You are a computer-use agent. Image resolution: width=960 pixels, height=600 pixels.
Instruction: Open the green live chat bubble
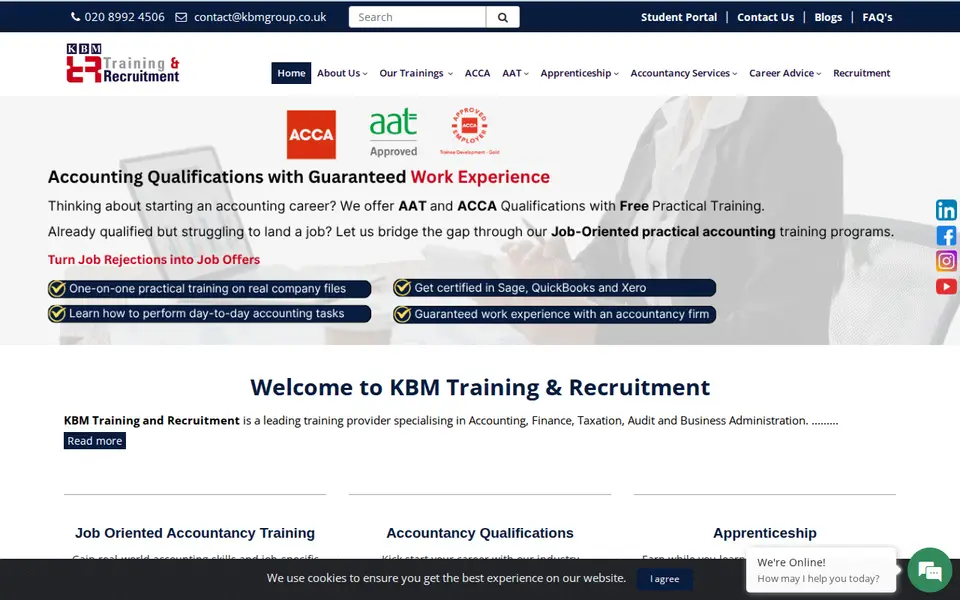(929, 570)
